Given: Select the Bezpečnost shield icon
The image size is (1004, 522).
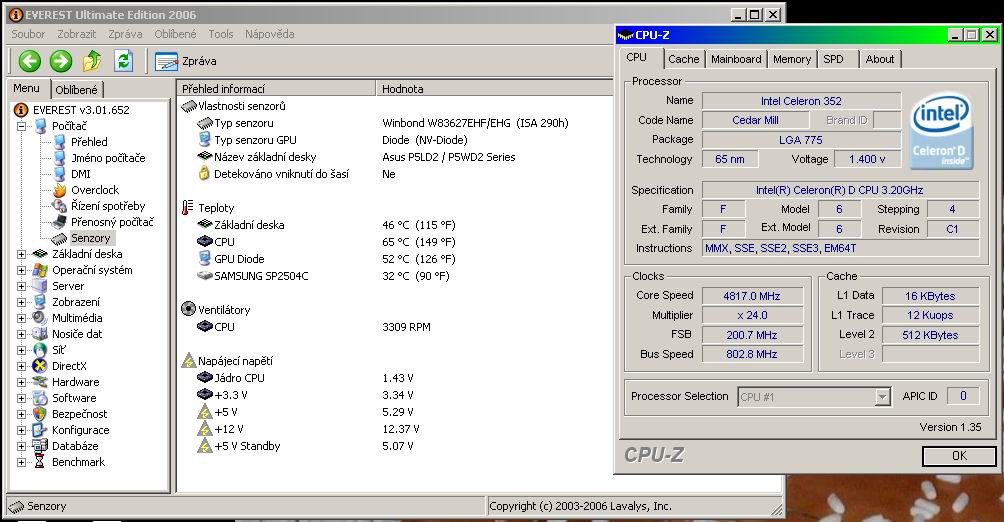Looking at the screenshot, I should click(x=40, y=414).
